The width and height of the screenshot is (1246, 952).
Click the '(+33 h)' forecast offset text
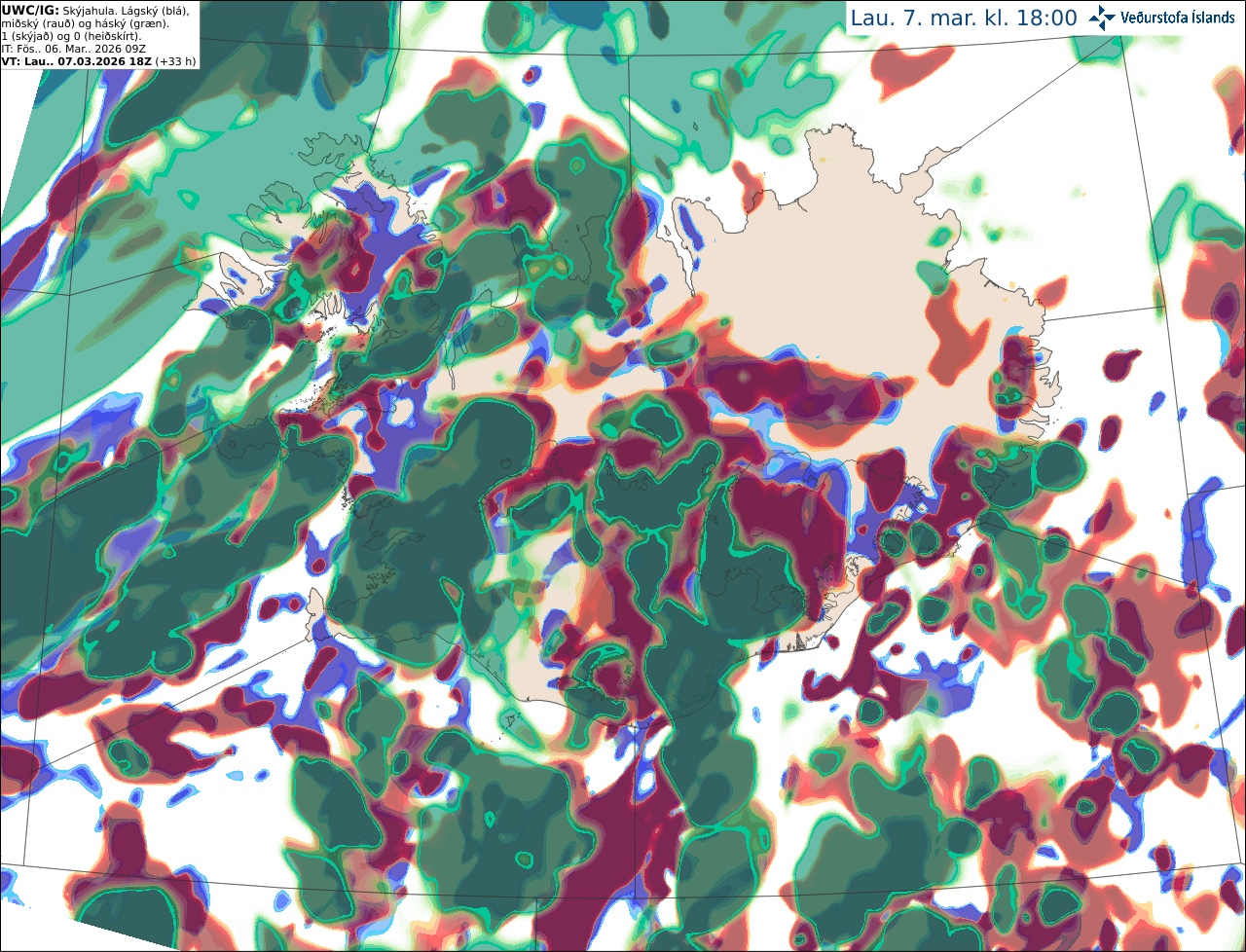click(x=176, y=60)
